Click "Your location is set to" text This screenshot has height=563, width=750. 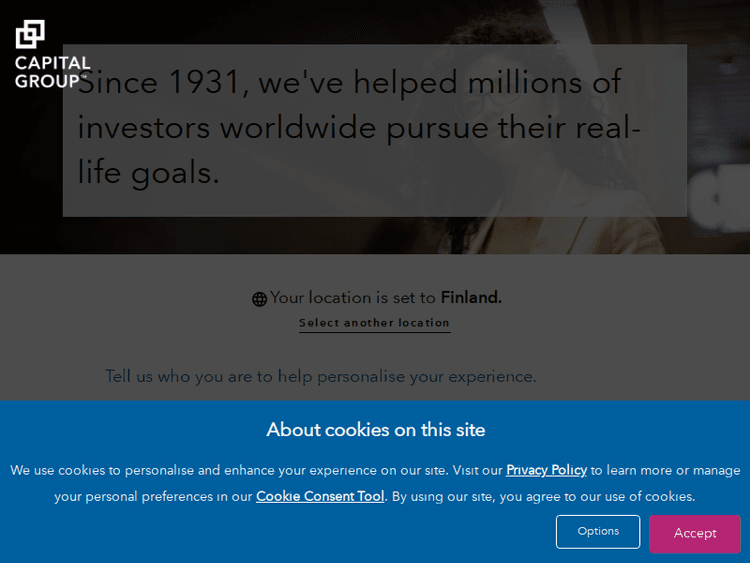click(x=353, y=298)
